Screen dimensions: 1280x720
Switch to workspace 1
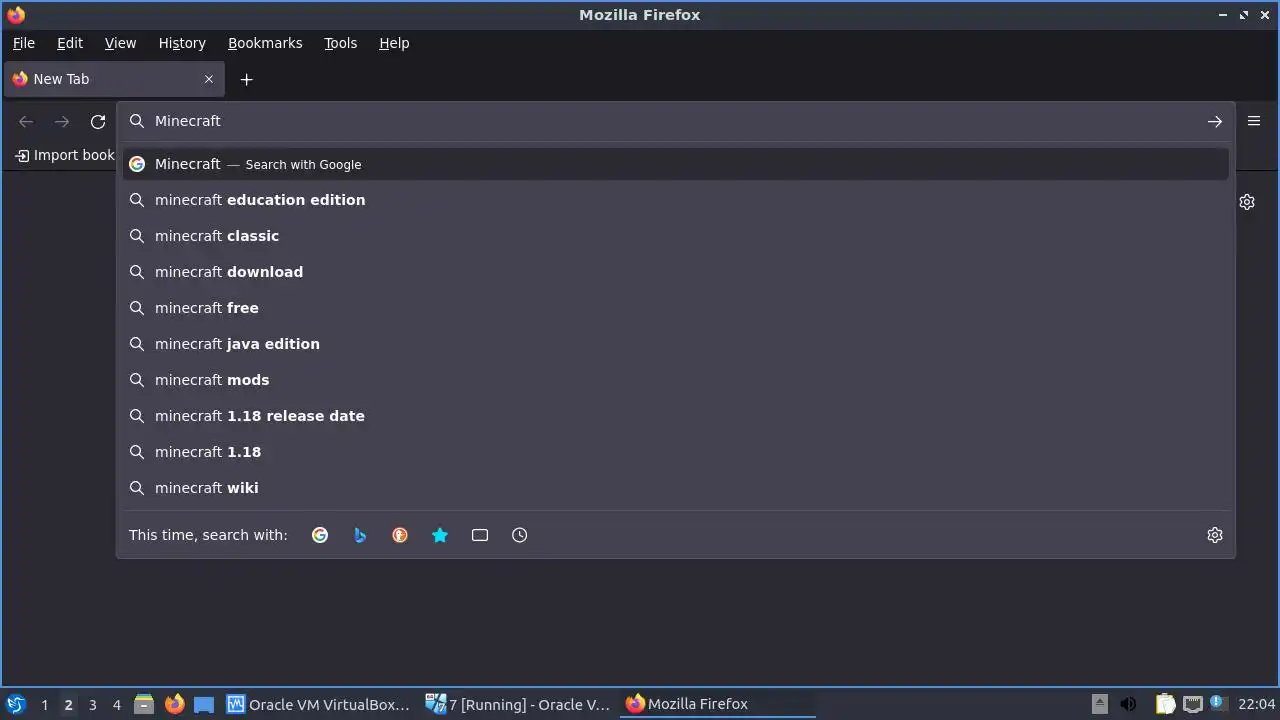44,705
